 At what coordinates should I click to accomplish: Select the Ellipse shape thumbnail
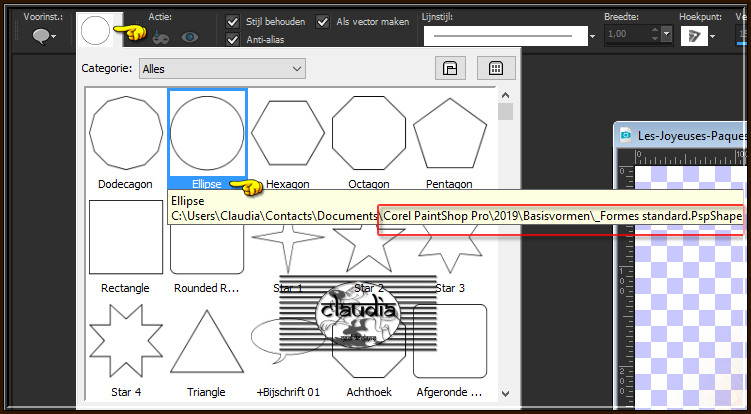(207, 133)
